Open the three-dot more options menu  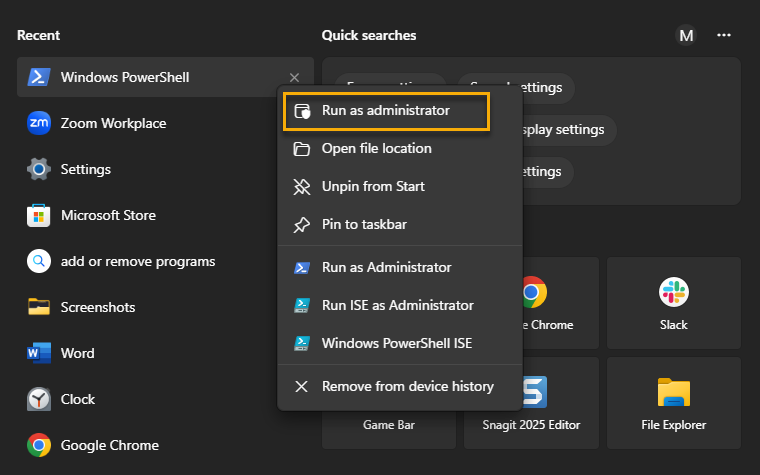(724, 35)
